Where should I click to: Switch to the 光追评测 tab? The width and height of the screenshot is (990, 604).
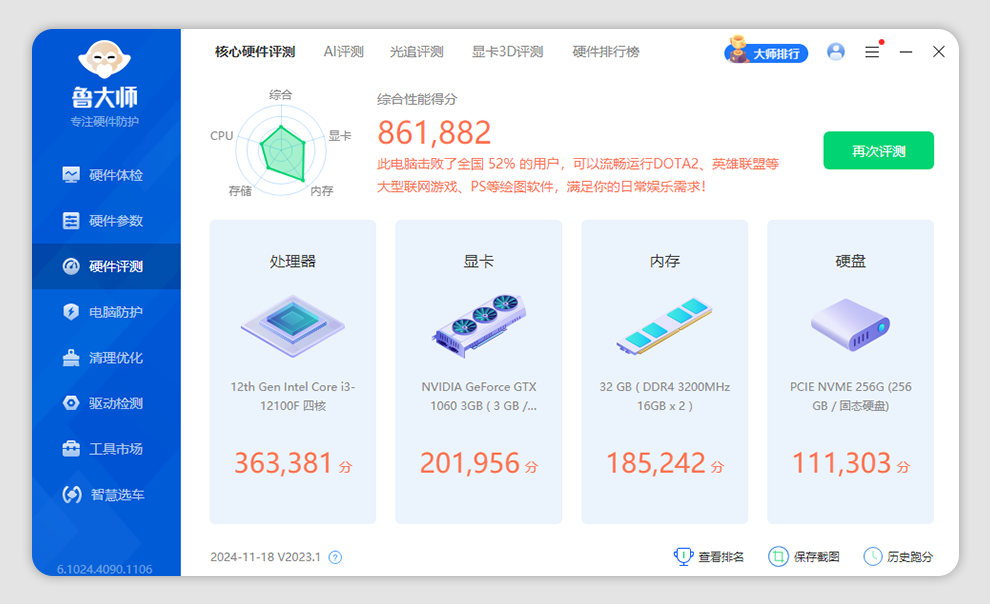click(416, 52)
